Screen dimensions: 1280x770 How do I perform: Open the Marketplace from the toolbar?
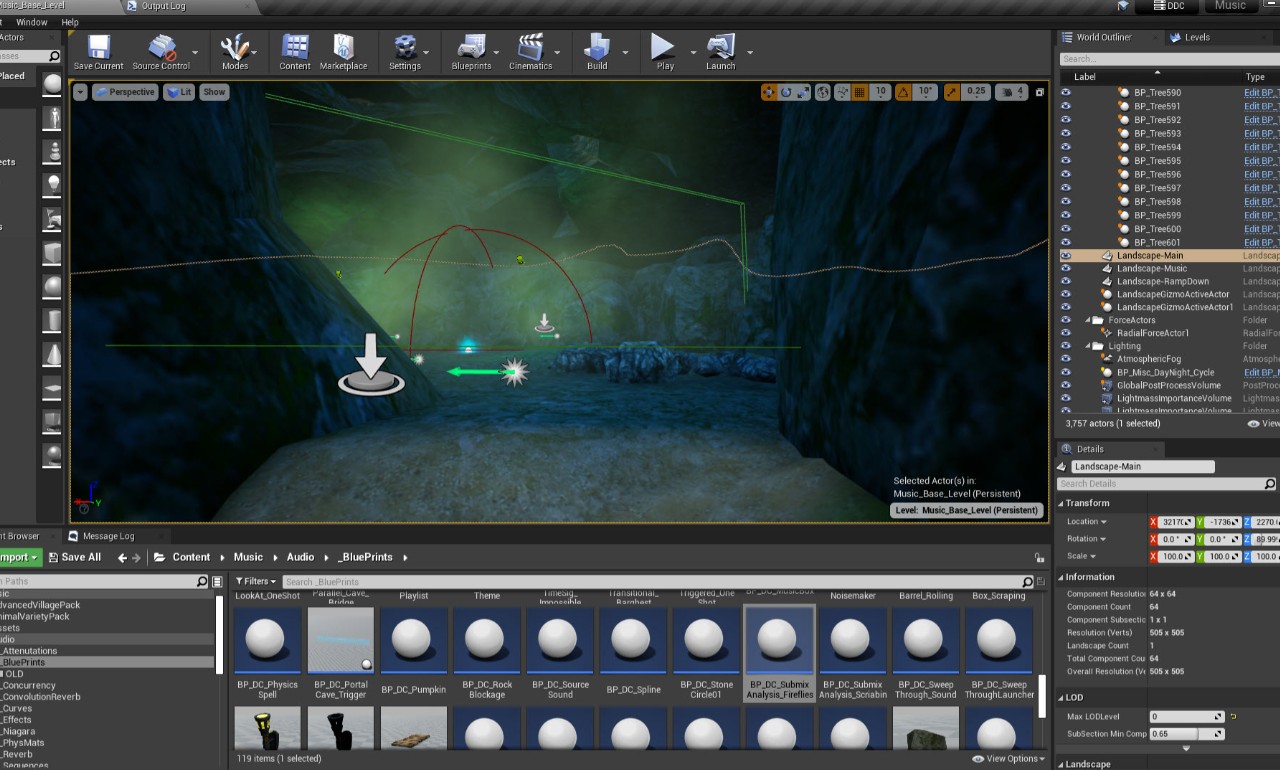coord(343,52)
